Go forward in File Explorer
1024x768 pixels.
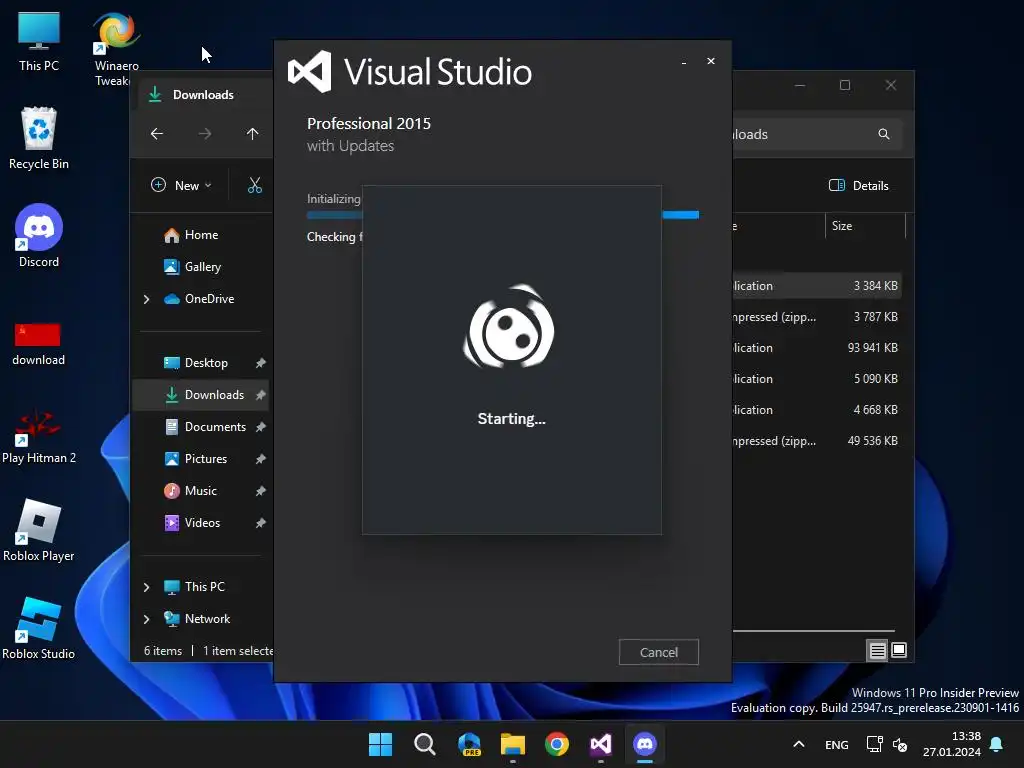point(205,134)
